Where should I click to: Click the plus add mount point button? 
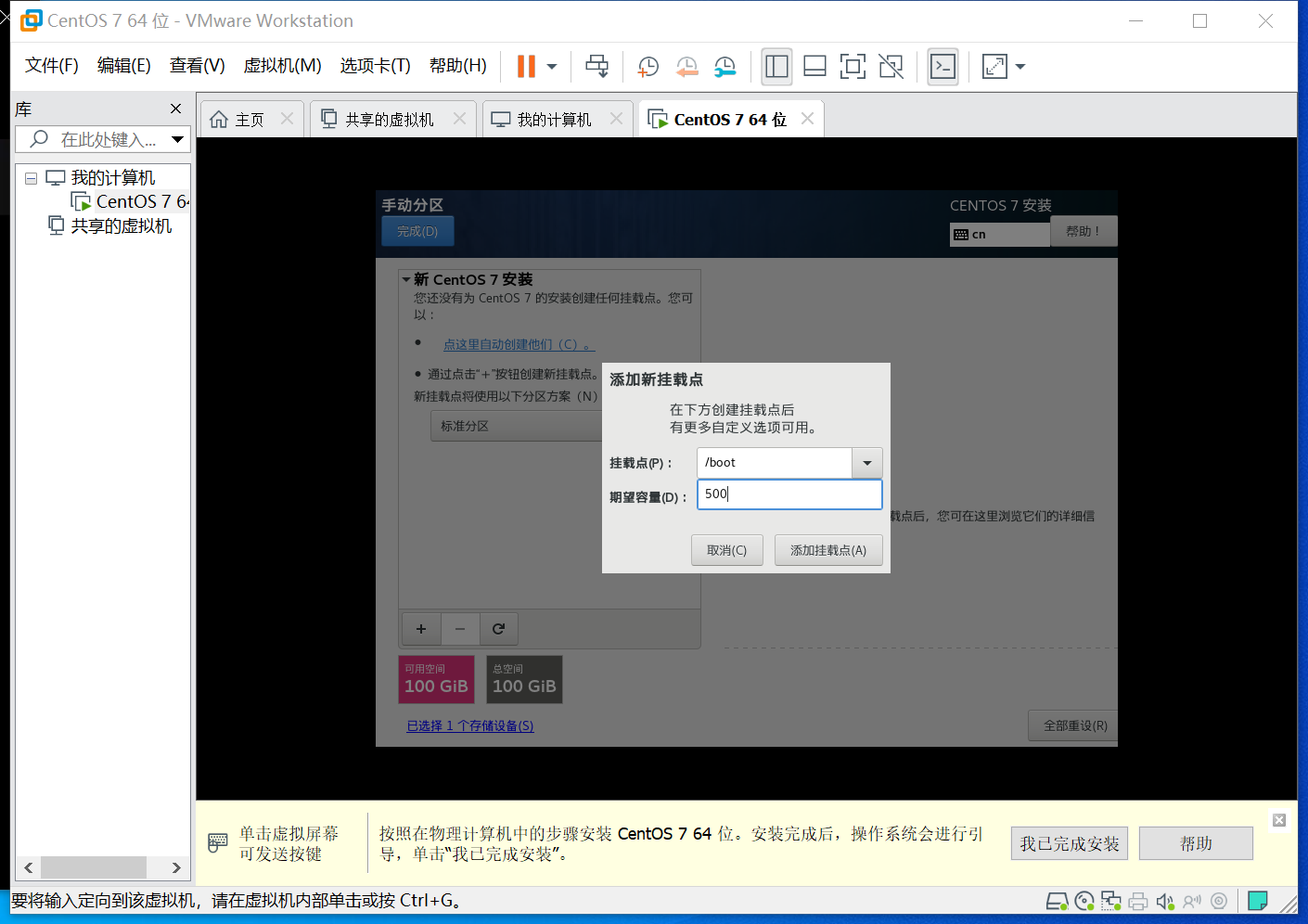click(x=421, y=629)
